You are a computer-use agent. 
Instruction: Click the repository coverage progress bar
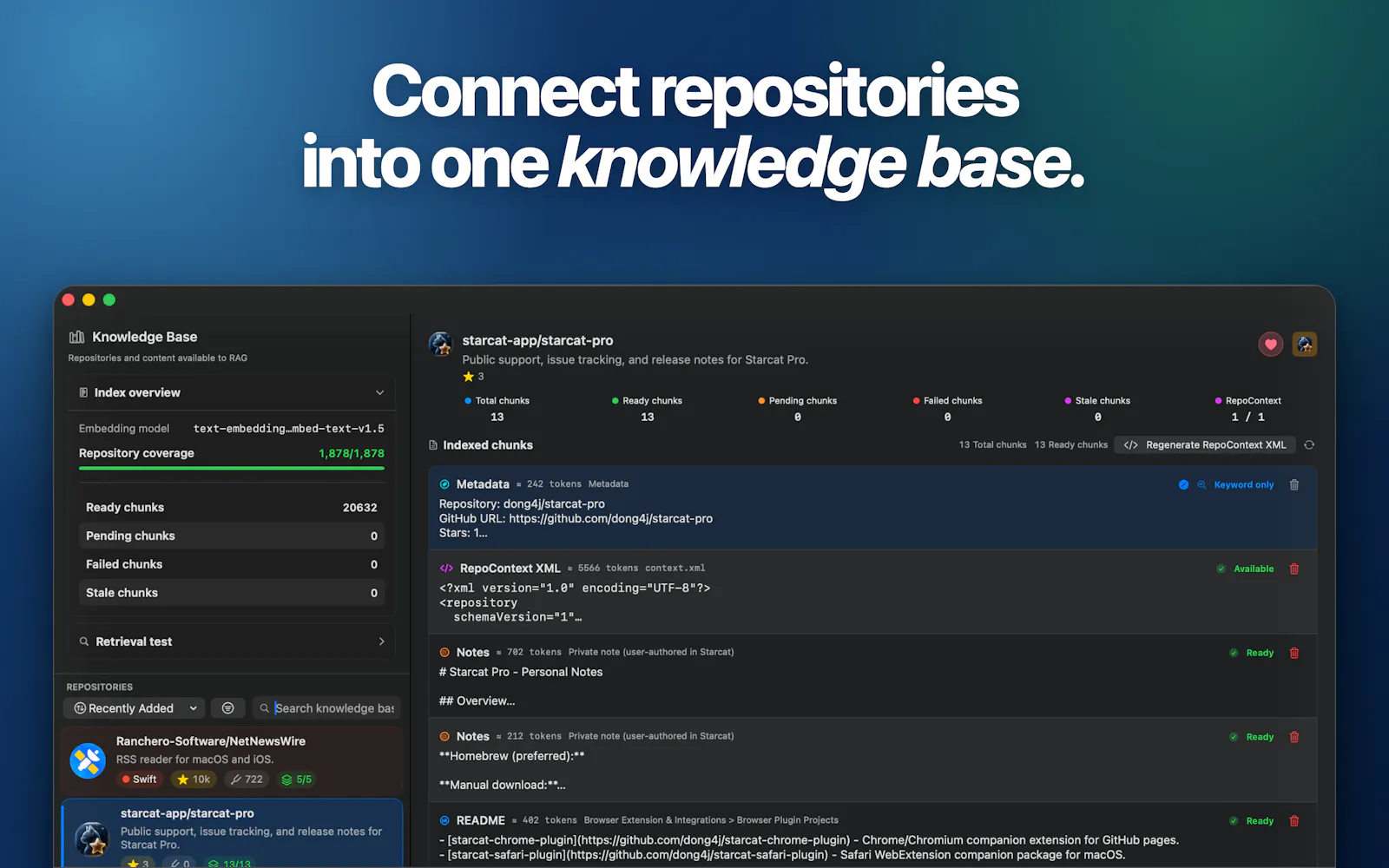(x=232, y=469)
